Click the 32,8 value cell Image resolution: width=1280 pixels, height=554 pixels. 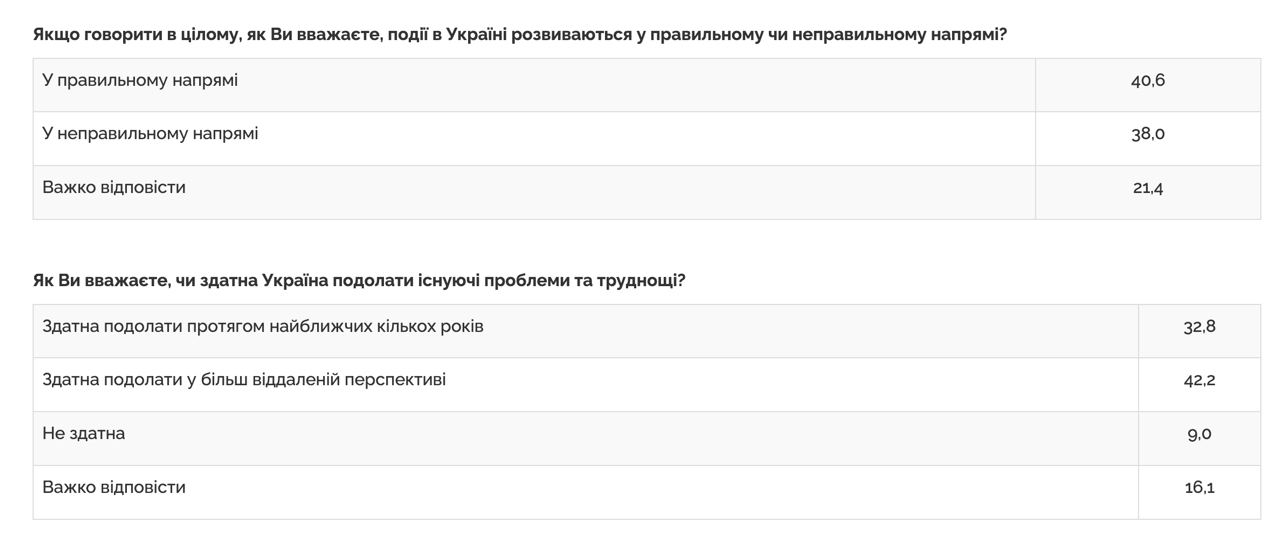tap(1199, 328)
